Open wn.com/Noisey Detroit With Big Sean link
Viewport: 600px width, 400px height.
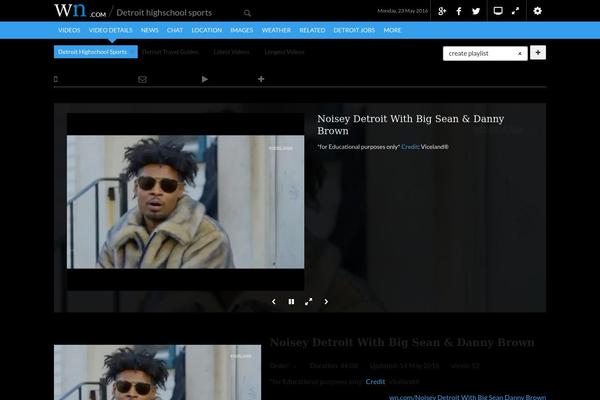point(467,397)
